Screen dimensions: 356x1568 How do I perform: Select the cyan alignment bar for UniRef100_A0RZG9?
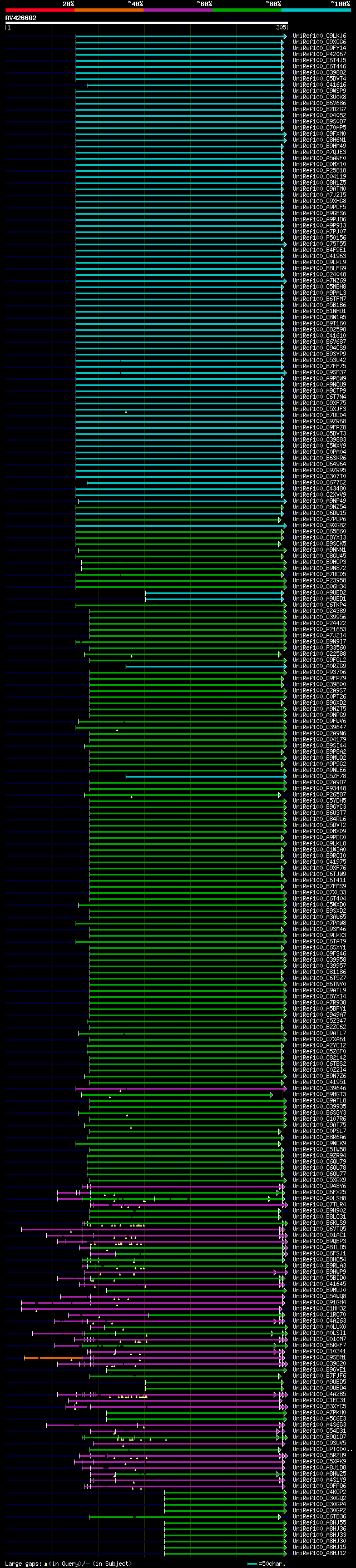click(x=206, y=666)
